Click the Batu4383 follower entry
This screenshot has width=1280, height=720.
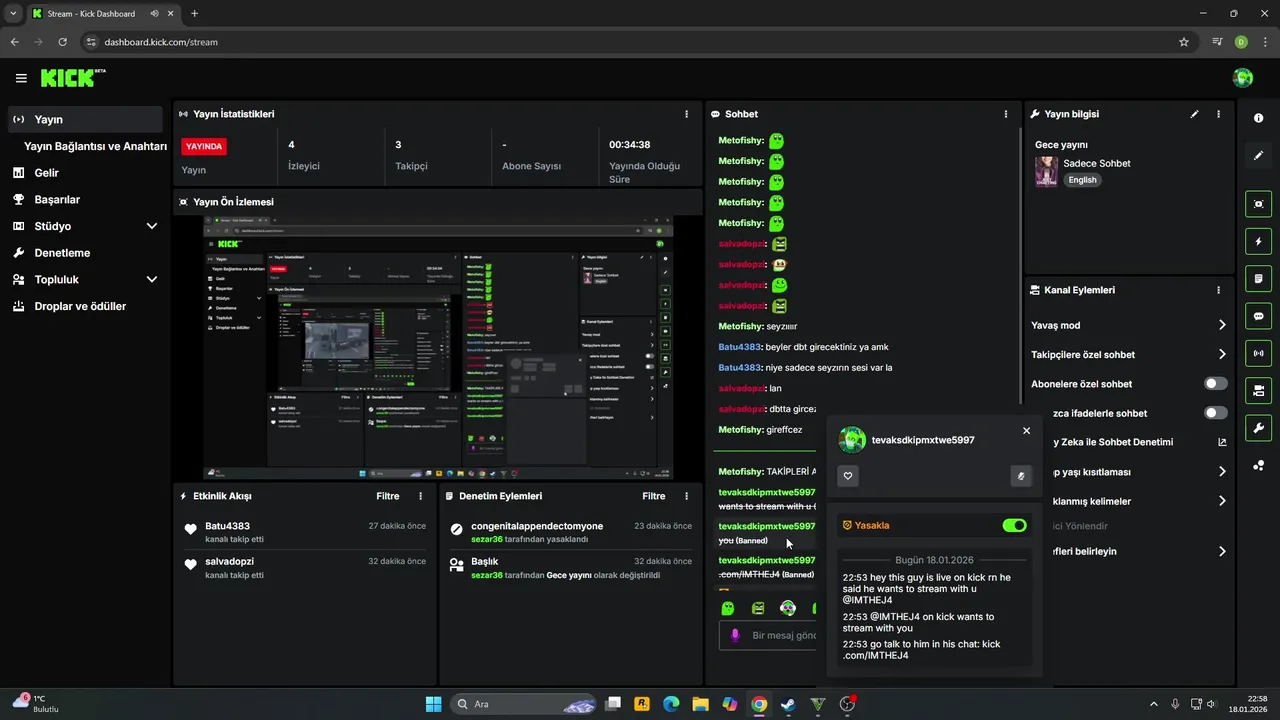tap(305, 532)
